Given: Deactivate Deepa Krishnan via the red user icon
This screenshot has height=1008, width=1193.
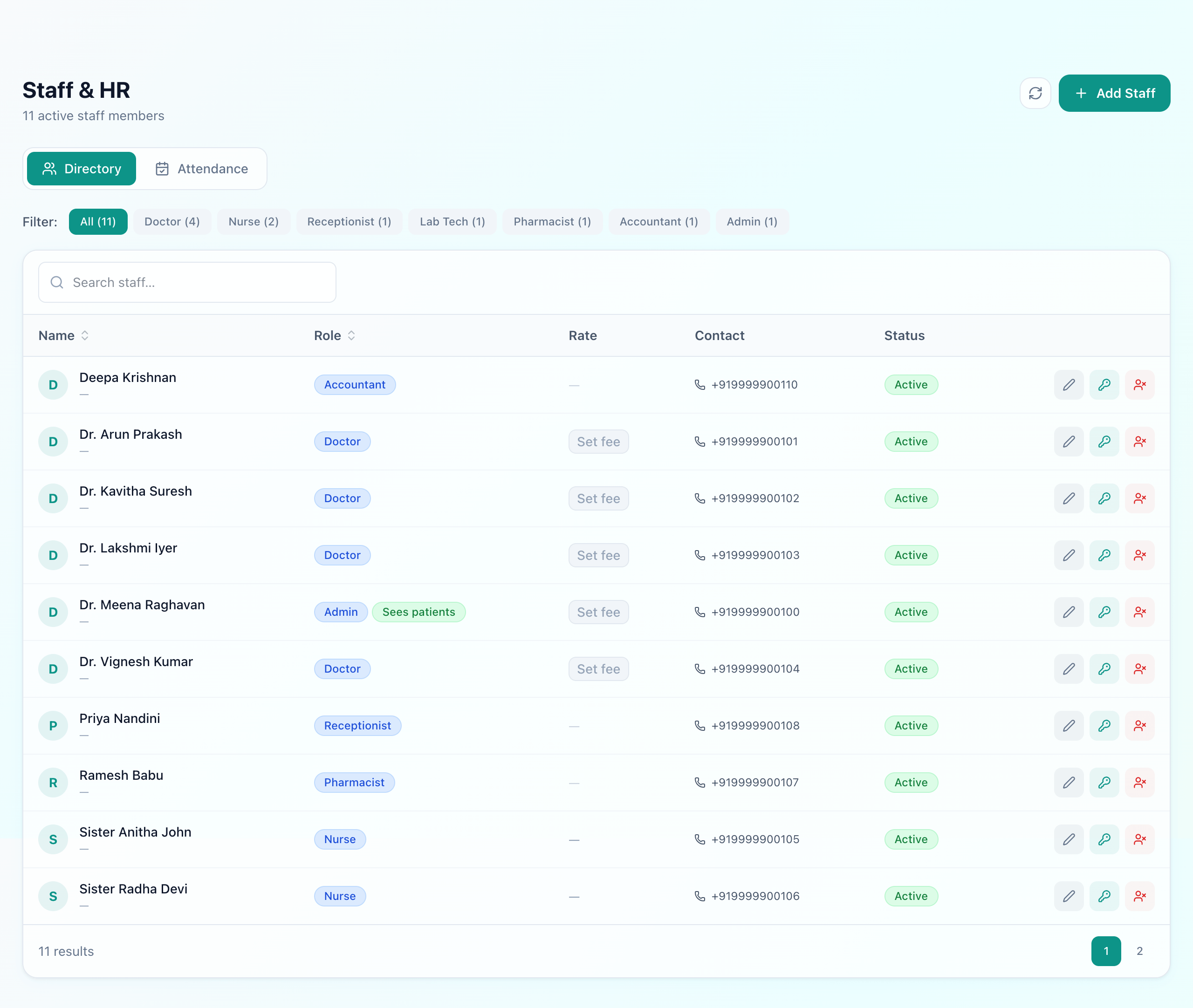Looking at the screenshot, I should pyautogui.click(x=1139, y=385).
